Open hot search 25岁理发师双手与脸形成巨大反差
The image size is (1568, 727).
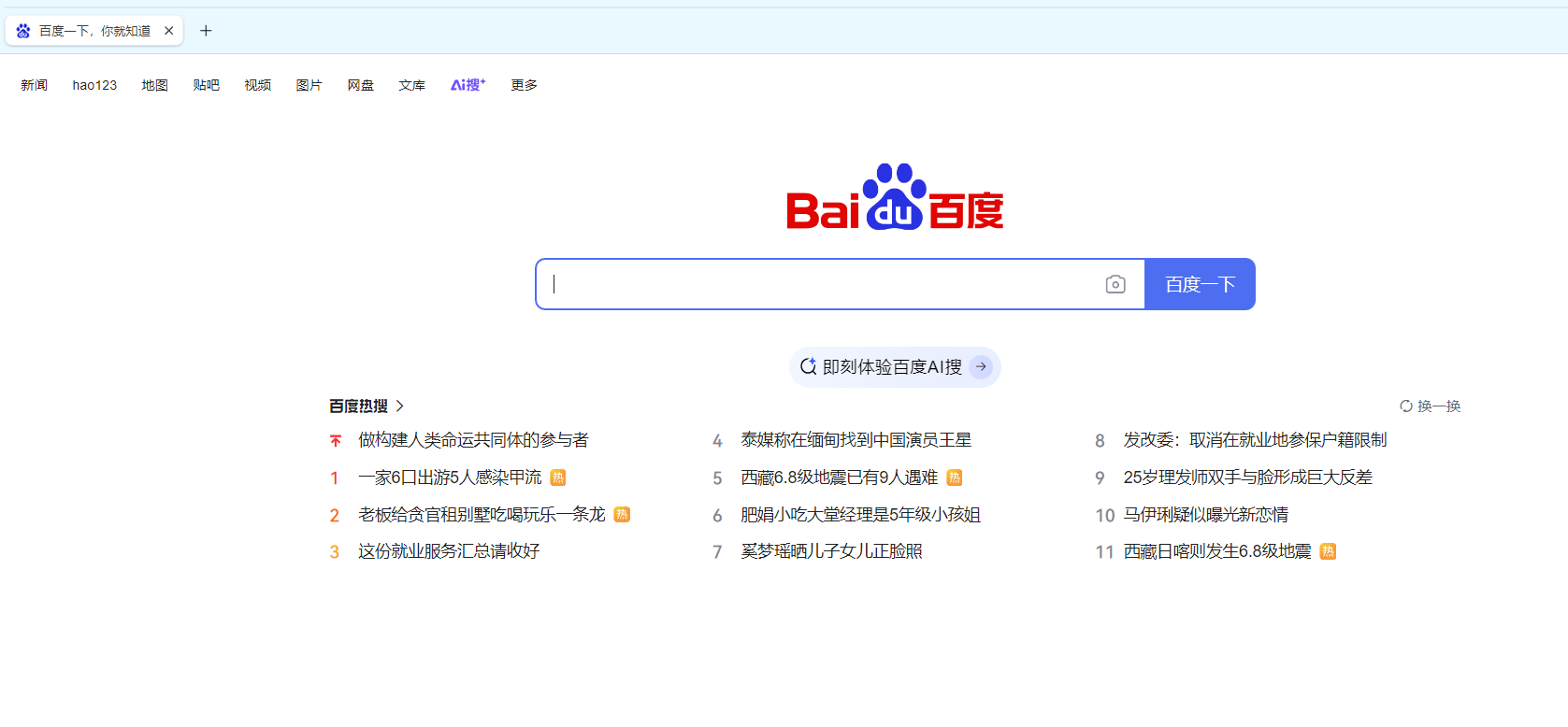tap(1248, 478)
